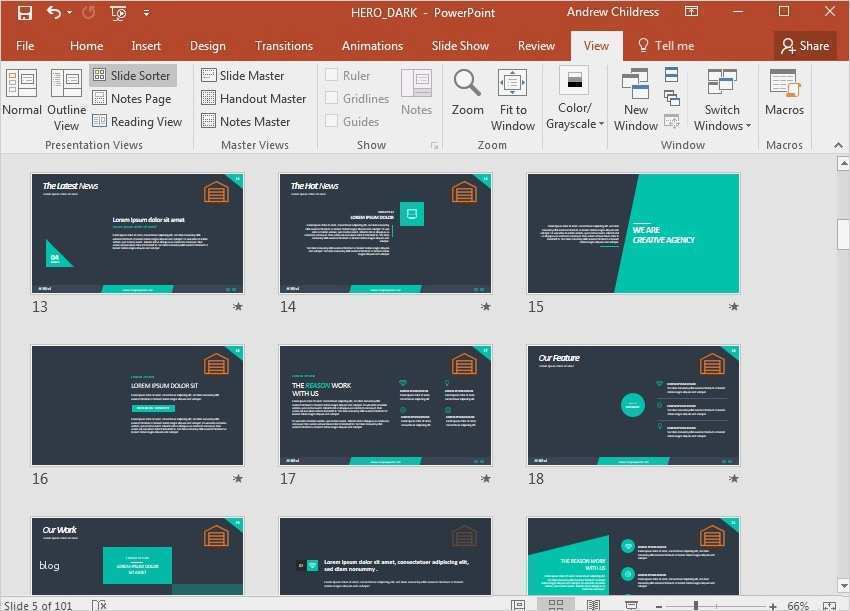The width and height of the screenshot is (850, 611).
Task: Open the Review ribbon tab
Action: pos(536,45)
